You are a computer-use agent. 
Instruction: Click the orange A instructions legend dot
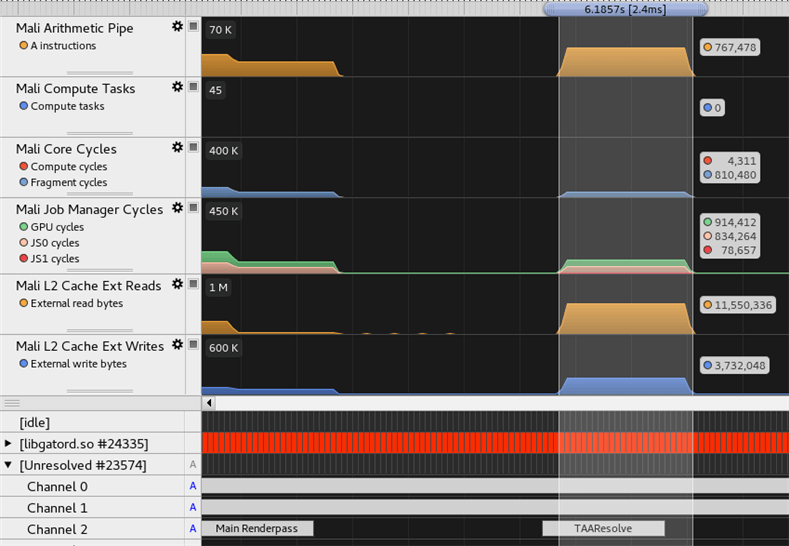point(23,46)
